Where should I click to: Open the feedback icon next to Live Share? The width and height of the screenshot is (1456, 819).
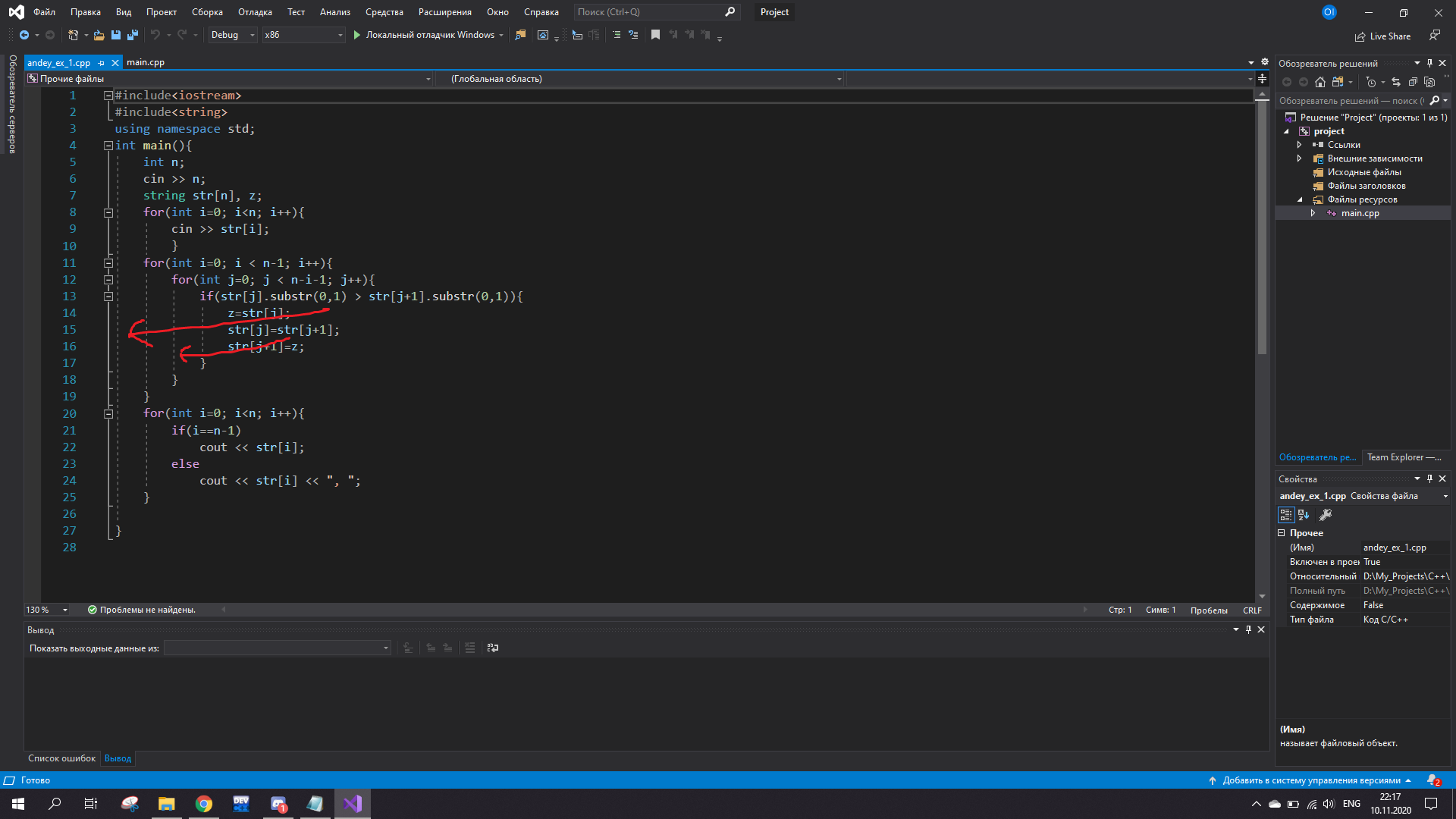point(1435,36)
